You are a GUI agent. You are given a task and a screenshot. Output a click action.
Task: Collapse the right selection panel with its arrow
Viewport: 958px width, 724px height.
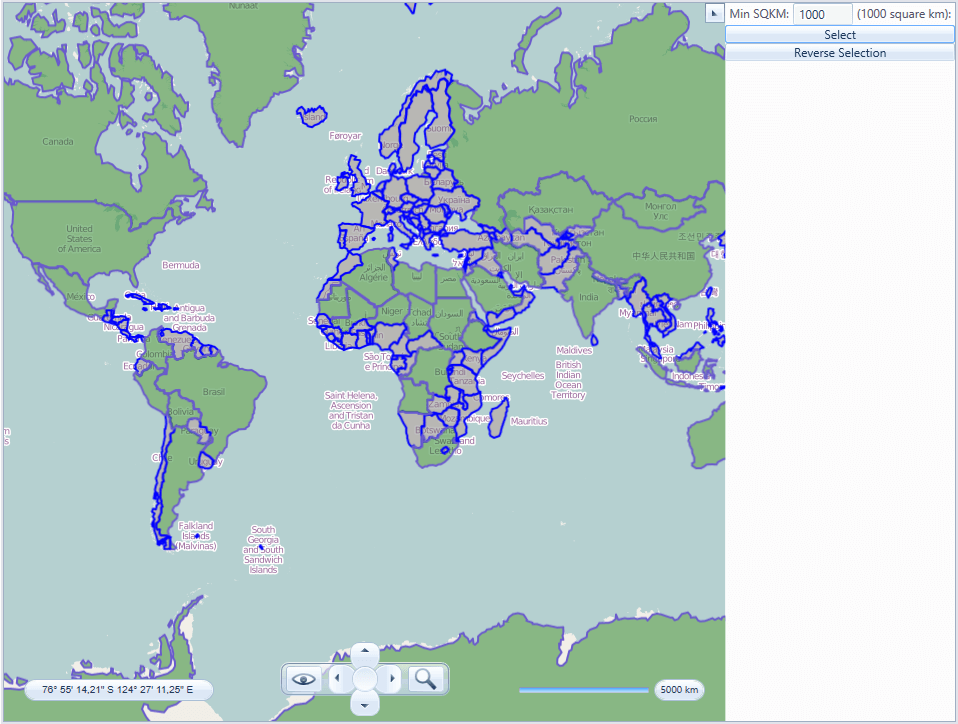coord(714,13)
